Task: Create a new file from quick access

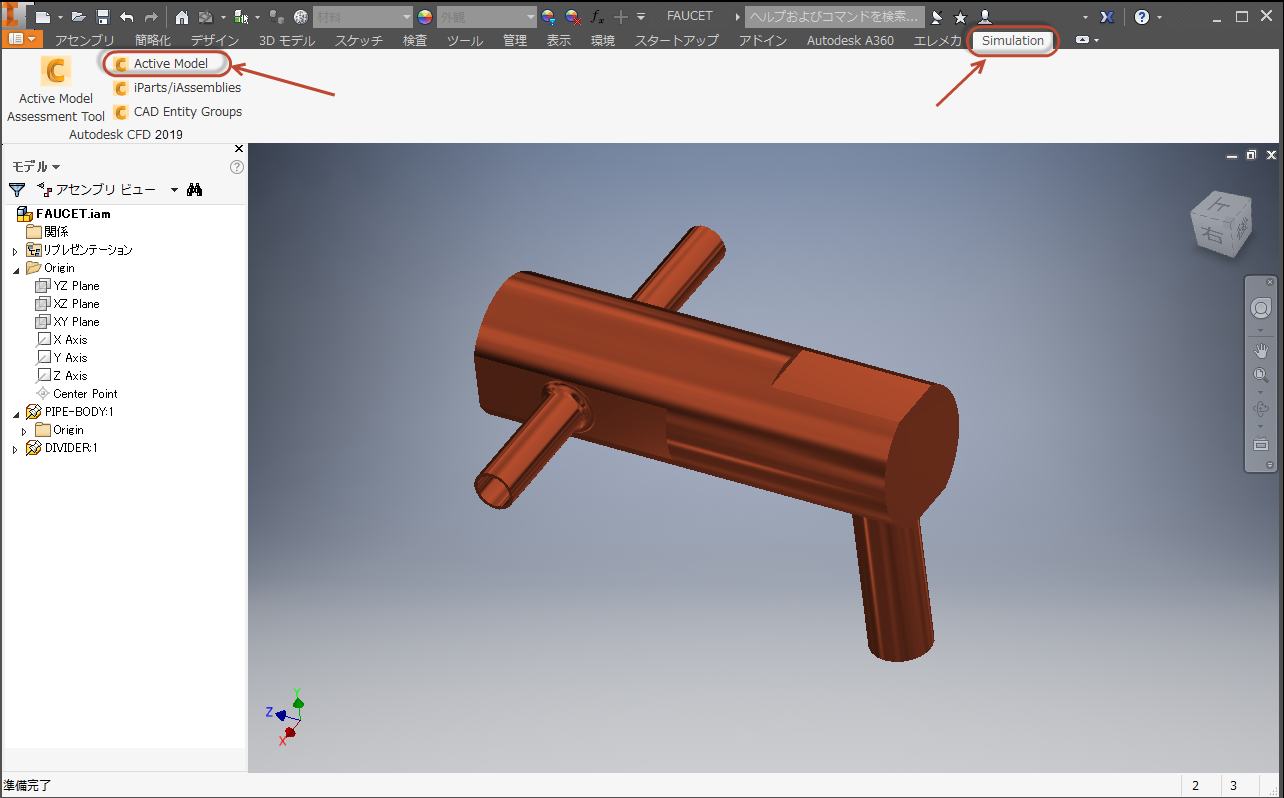Action: point(42,17)
